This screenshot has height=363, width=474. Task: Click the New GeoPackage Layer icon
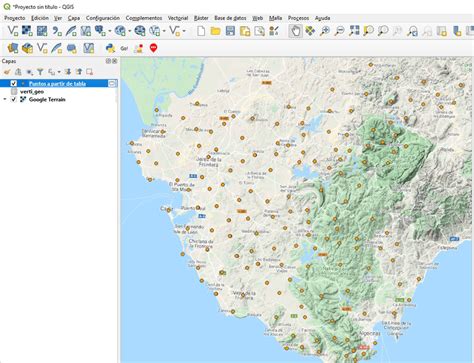tap(27, 48)
